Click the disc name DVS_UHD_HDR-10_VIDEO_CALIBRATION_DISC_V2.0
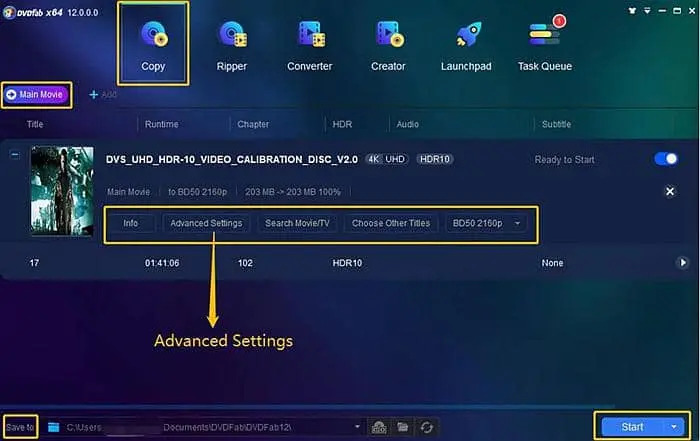Image resolution: width=700 pixels, height=441 pixels. coord(232,159)
